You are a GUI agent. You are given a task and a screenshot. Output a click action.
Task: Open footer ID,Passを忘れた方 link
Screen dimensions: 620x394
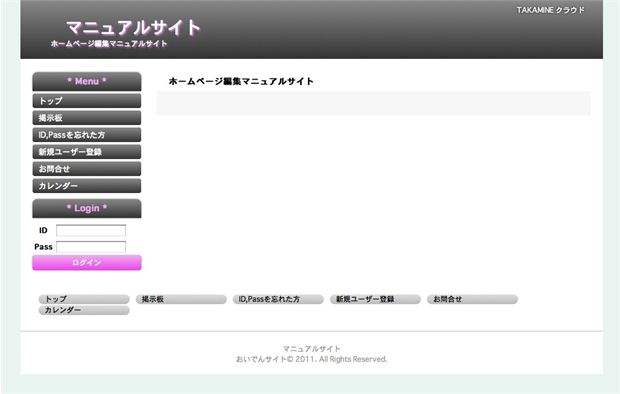[278, 299]
